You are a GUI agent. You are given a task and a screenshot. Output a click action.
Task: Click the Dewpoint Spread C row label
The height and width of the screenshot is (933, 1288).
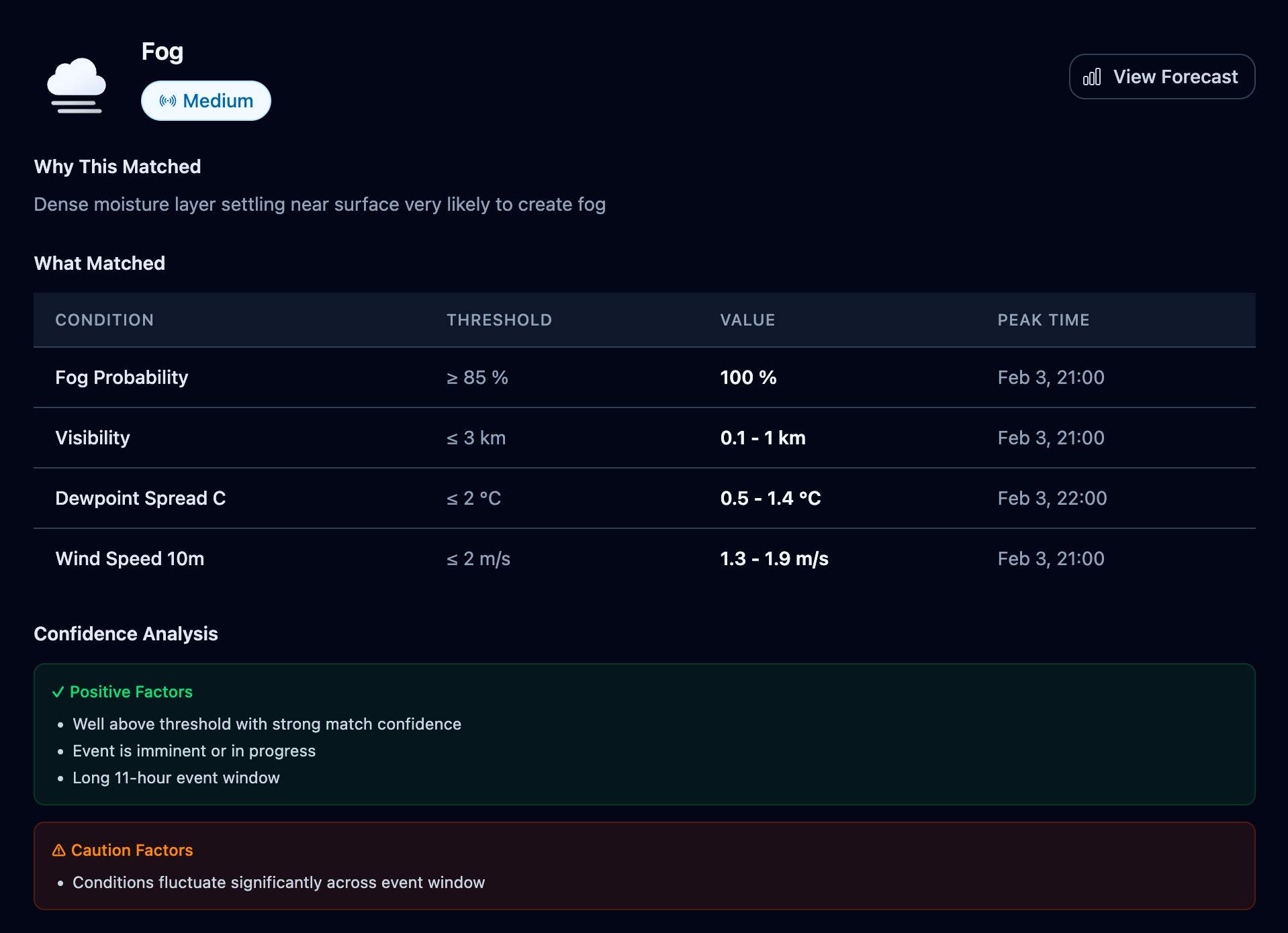(140, 498)
